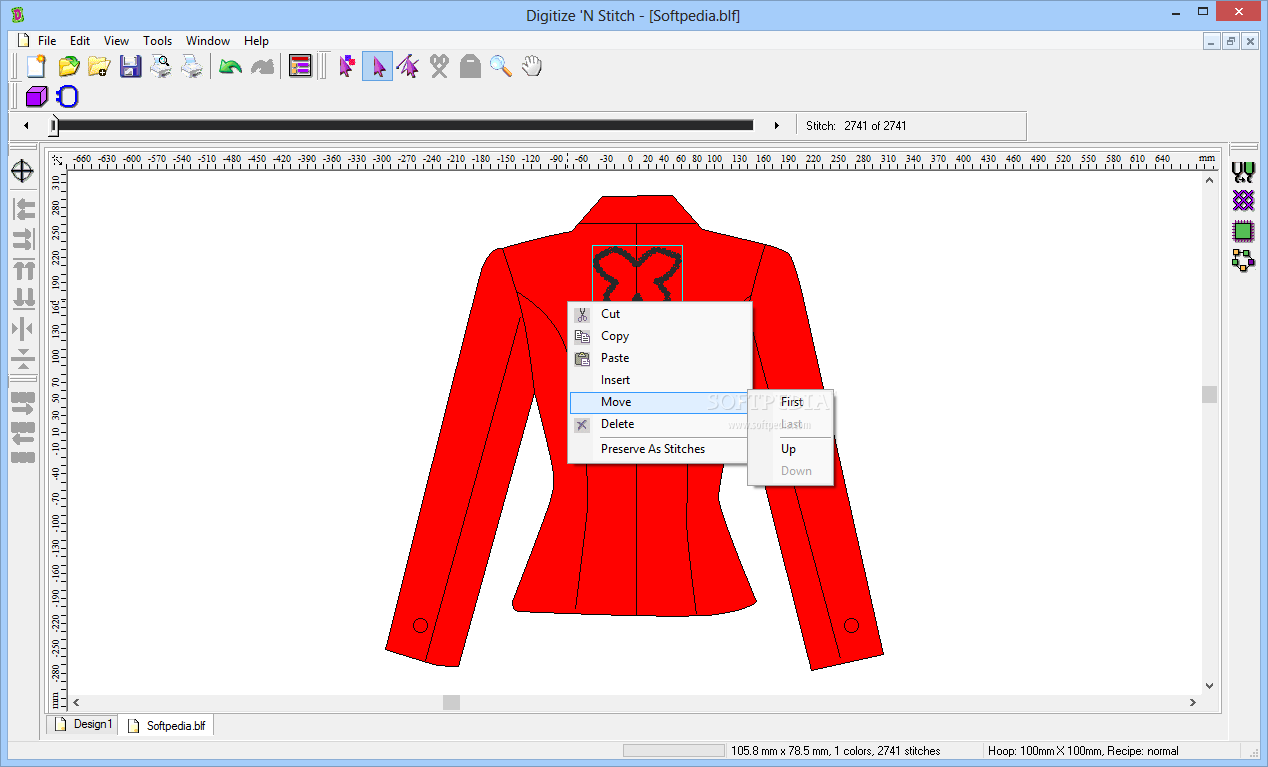
Task: Select Preserve As Stitches option
Action: 659,449
